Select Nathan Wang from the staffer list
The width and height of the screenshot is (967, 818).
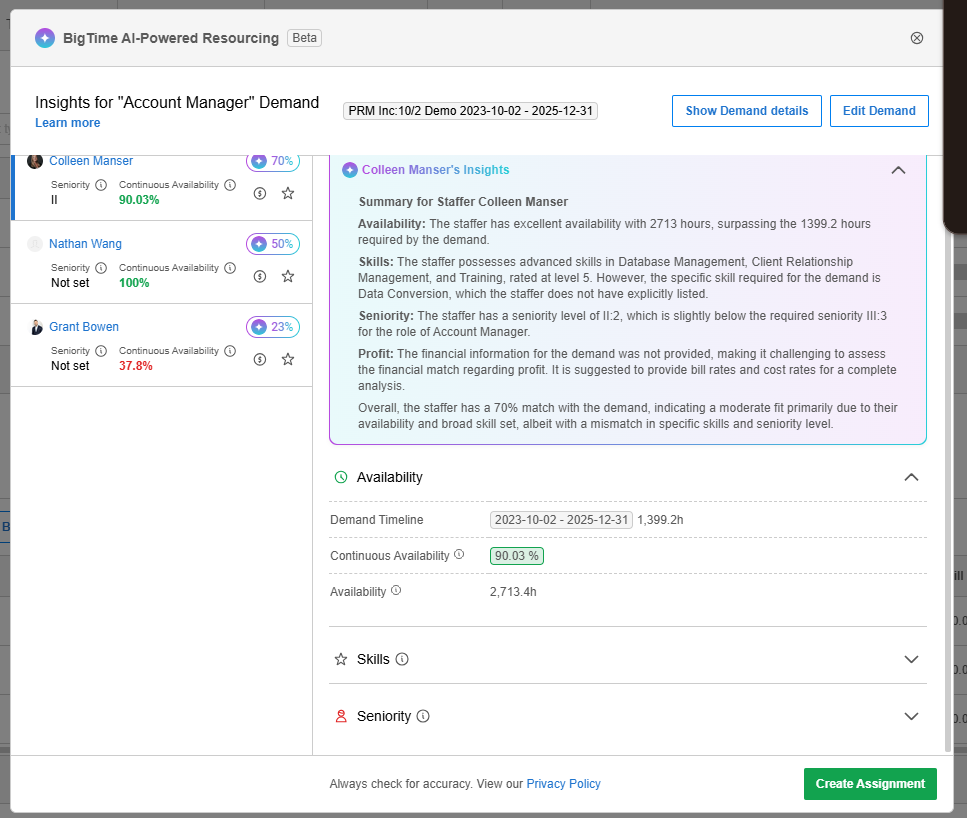click(x=85, y=244)
